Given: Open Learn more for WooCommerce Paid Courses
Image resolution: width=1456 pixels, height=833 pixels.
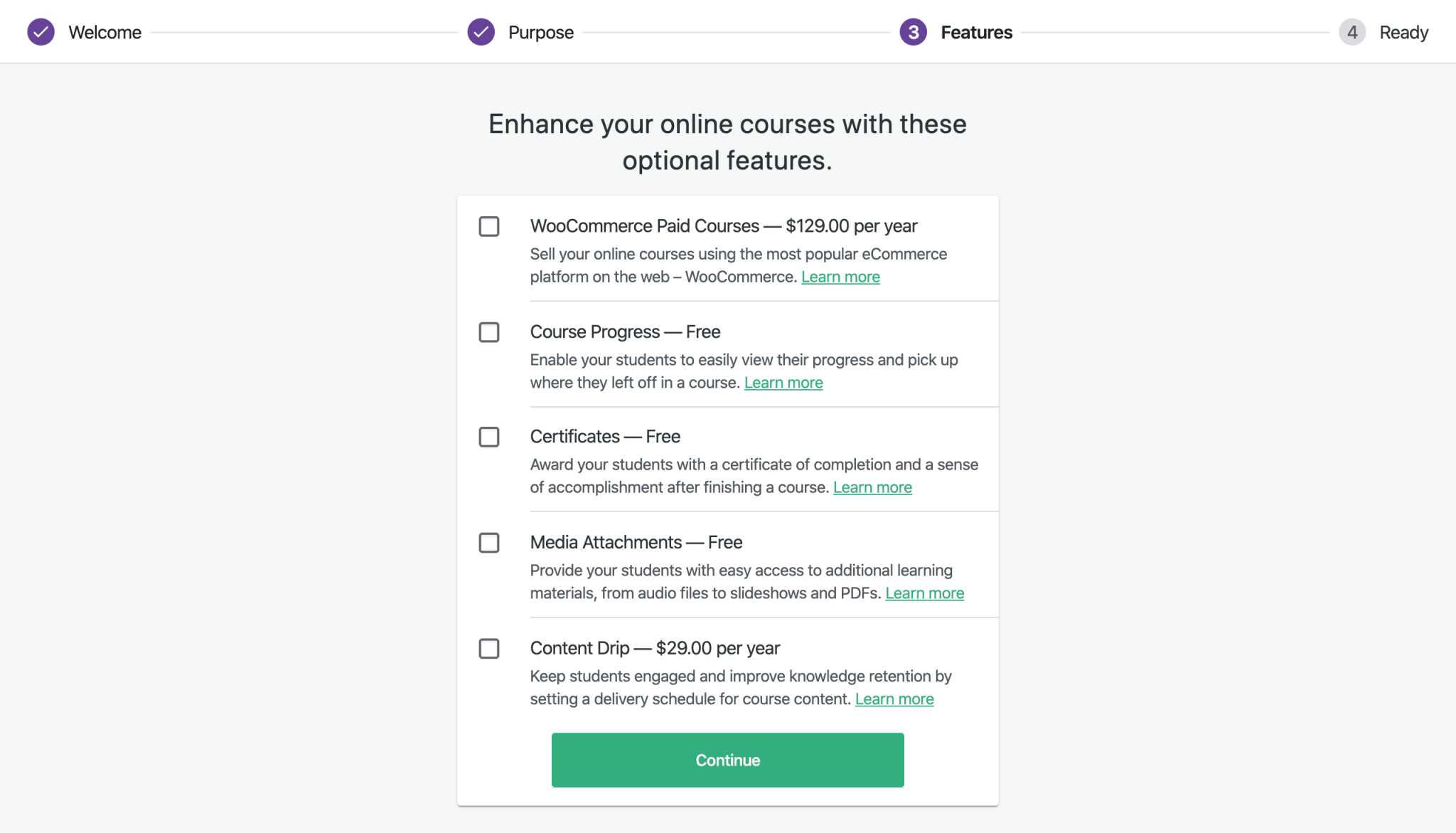Looking at the screenshot, I should 840,277.
